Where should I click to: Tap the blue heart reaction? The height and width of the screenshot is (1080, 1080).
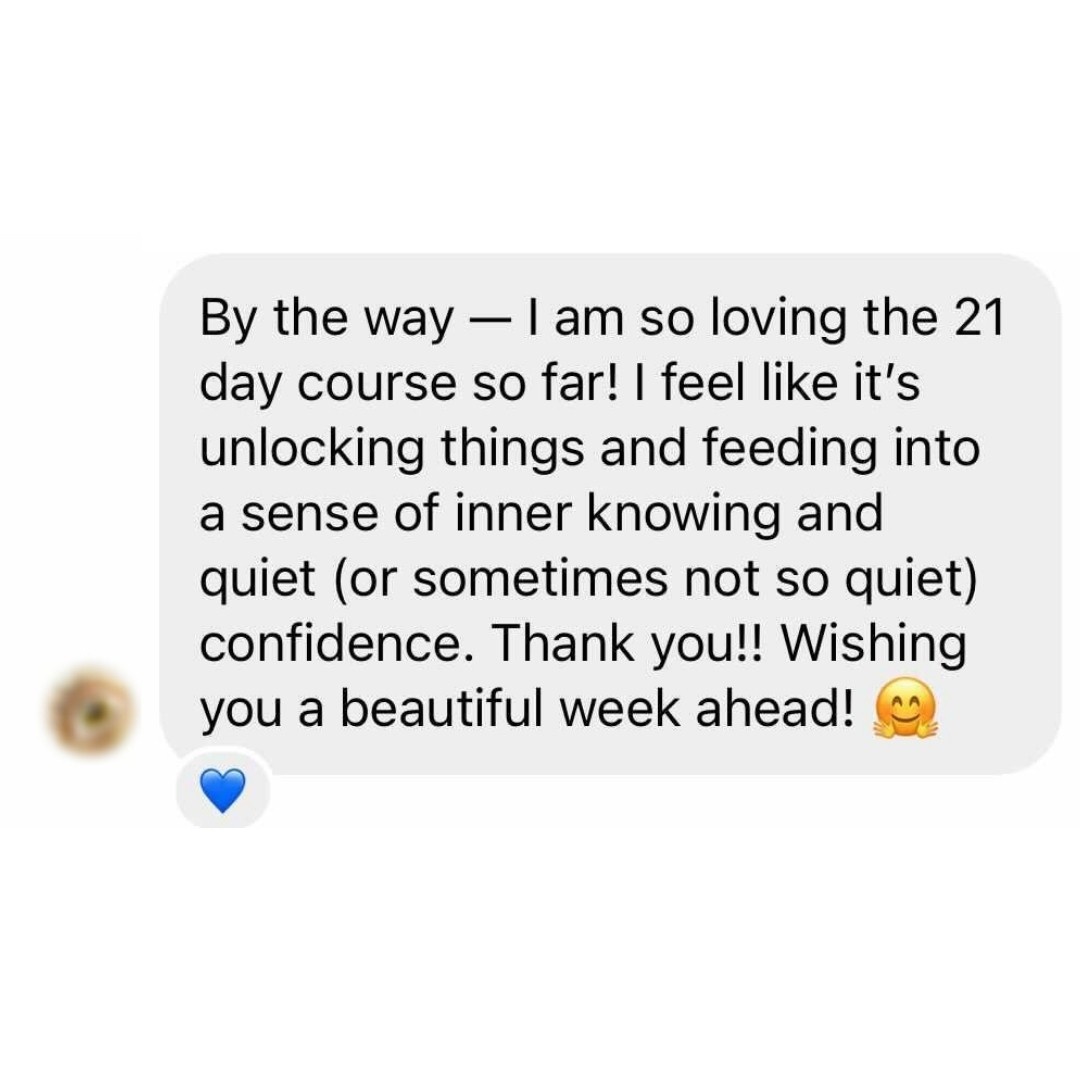[222, 791]
